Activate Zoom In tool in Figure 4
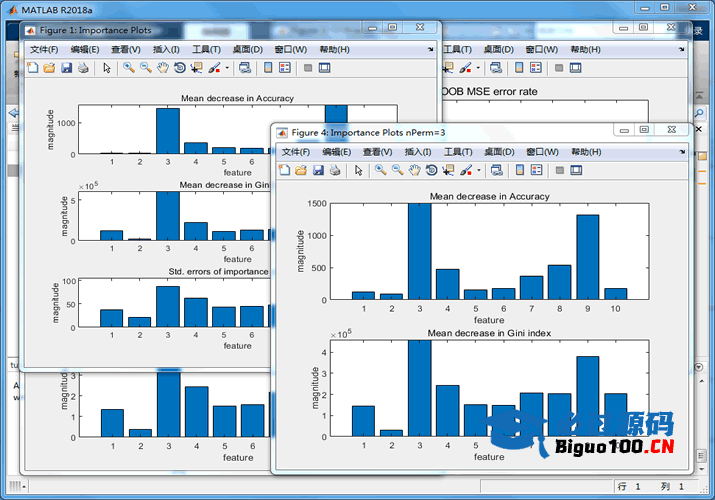715x500 pixels. coord(380,170)
